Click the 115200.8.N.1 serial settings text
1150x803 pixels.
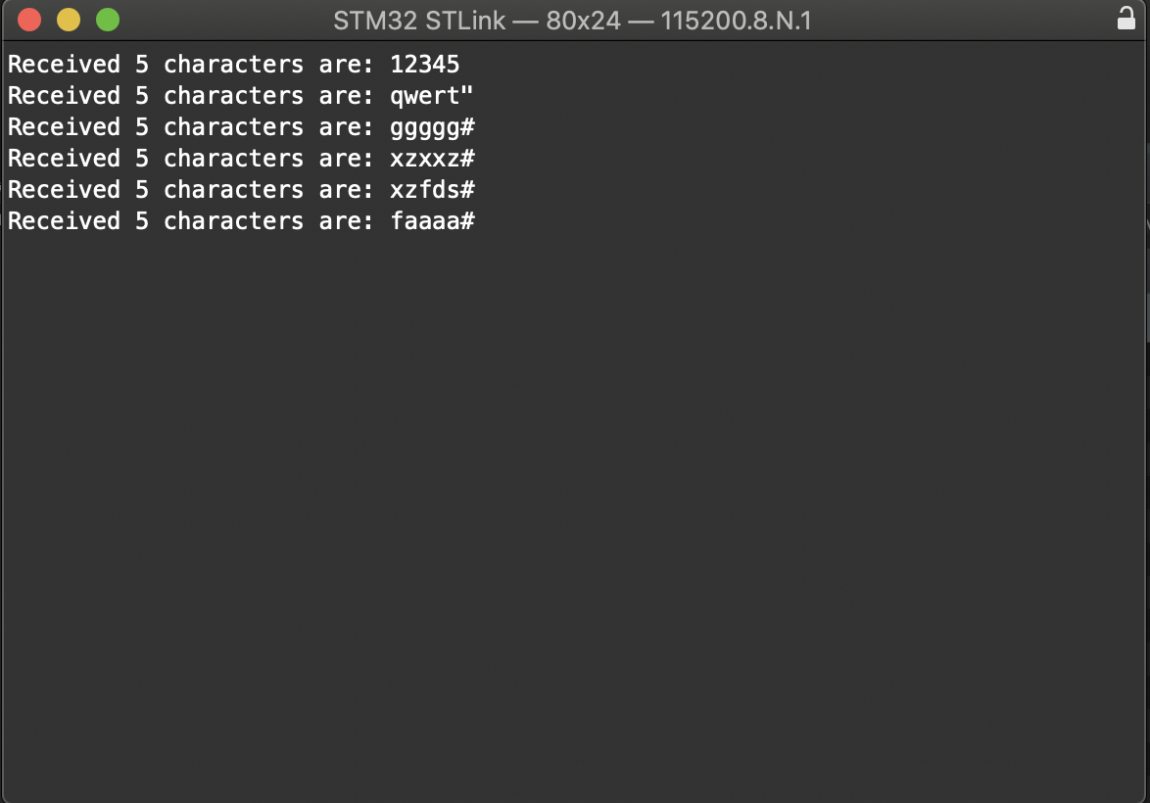(736, 20)
